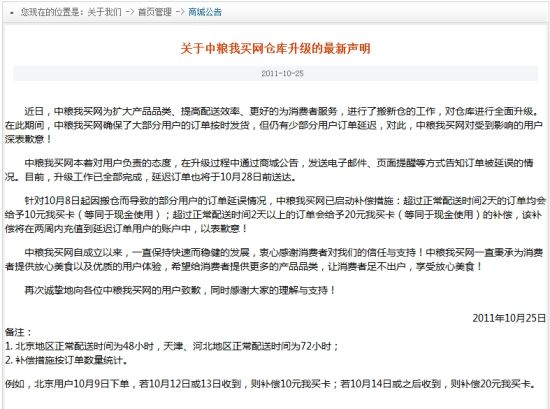This screenshot has height=409, width=550.
Task: Click the line starting 偿将在两周内充值到延迟订单
Action: [x=126, y=229]
